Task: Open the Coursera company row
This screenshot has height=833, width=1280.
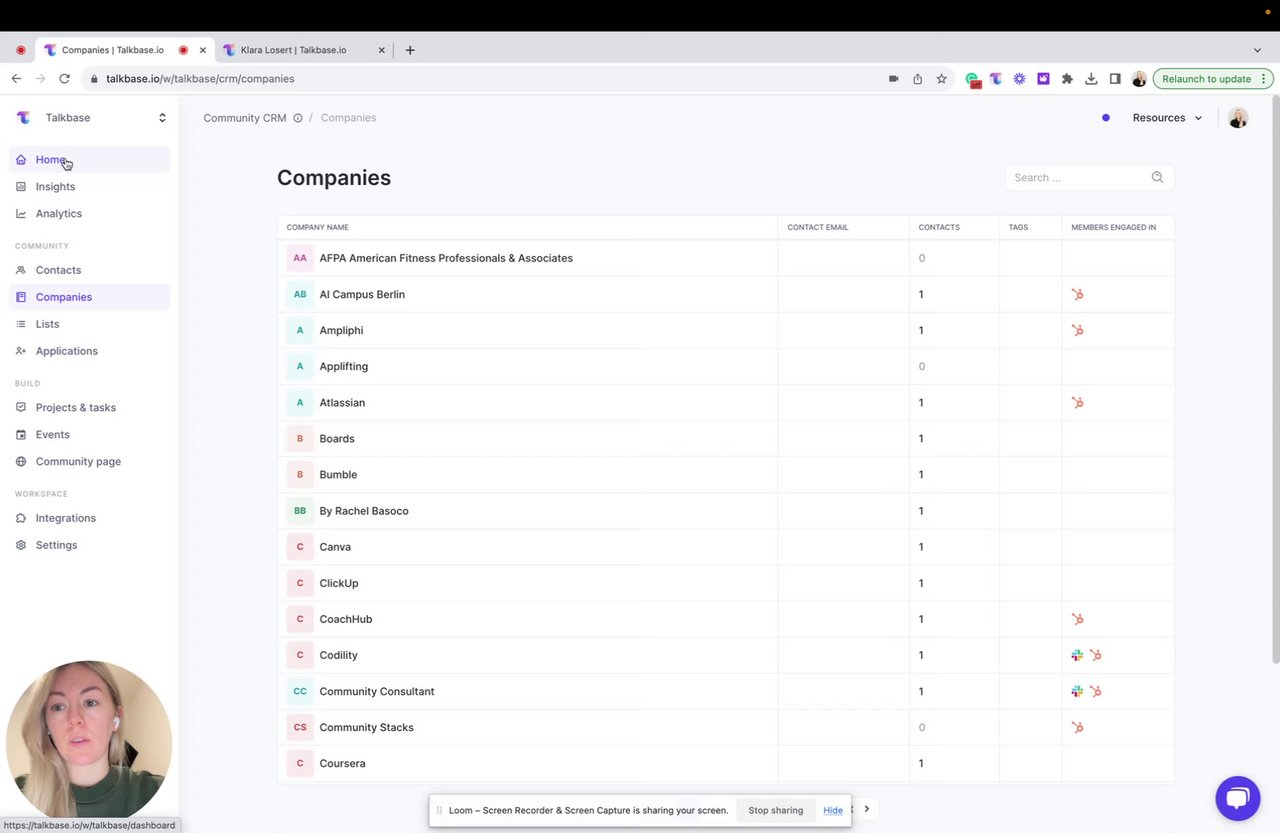Action: point(725,764)
